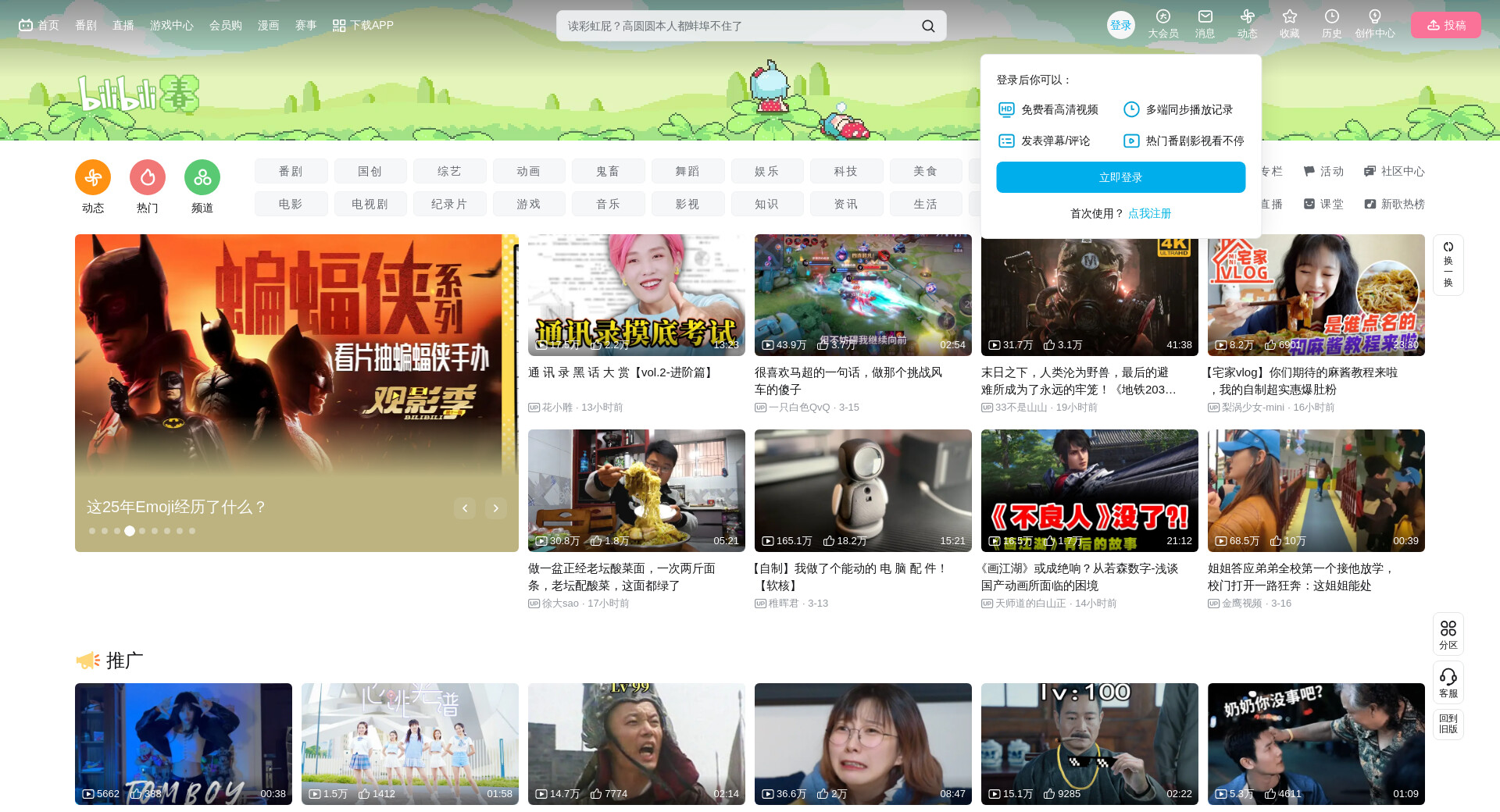
Task: Click video title 姐姐答应弟弟全校第一个接他放学
Action: click(1302, 577)
